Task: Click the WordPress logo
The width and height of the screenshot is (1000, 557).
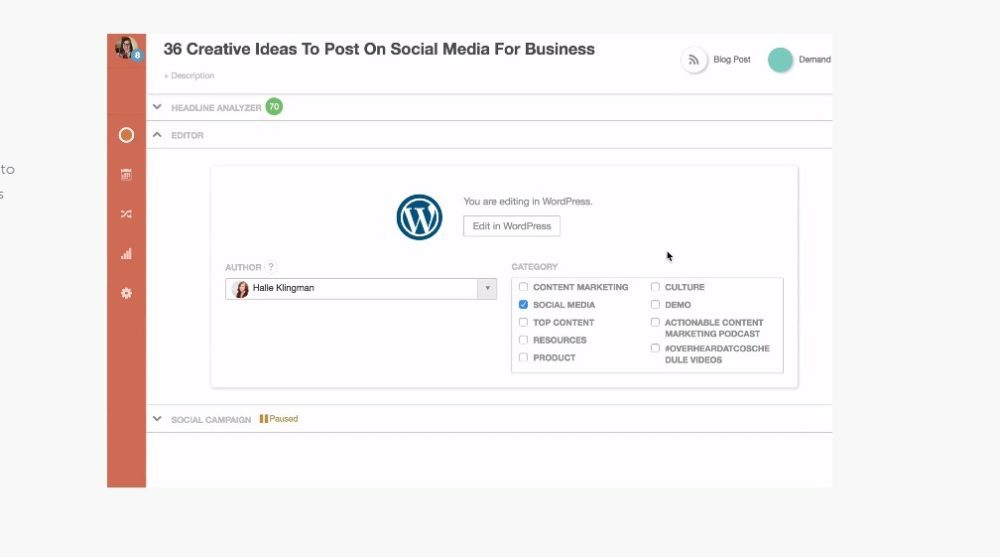Action: [x=419, y=217]
